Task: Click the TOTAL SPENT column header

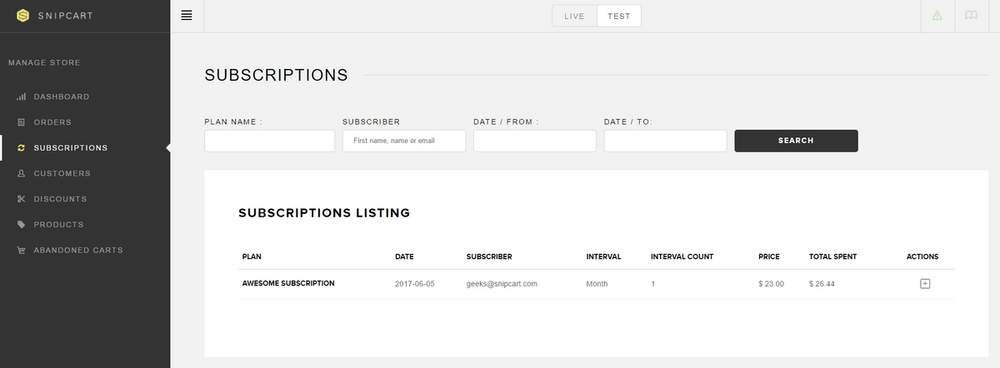Action: click(x=833, y=256)
